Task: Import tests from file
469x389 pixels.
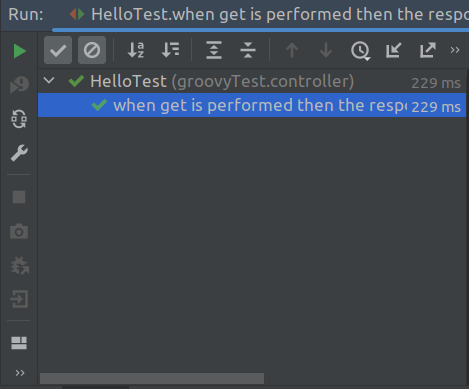Action: (x=394, y=50)
